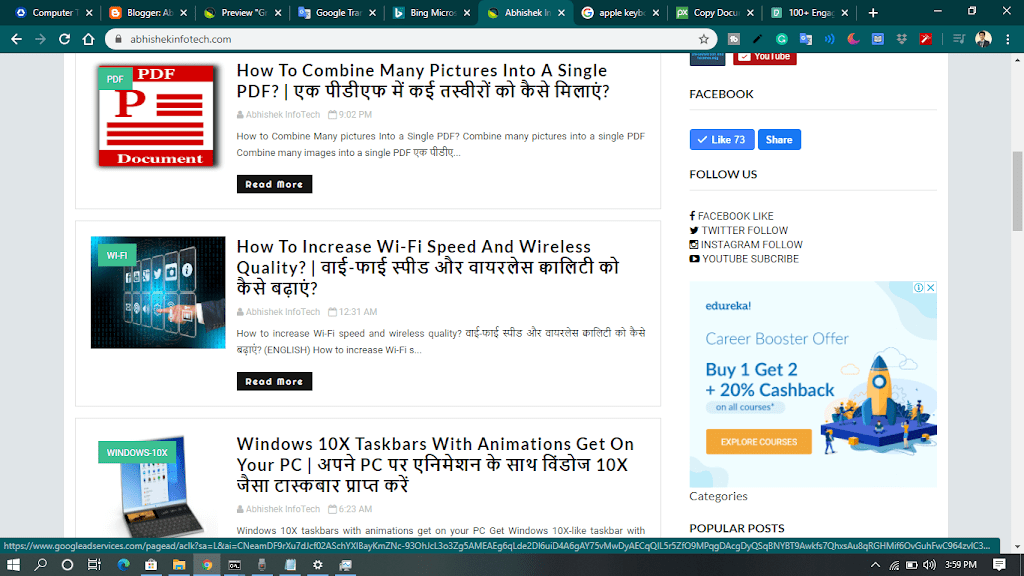Open the TWITTER FOLLOW link
This screenshot has height=576, width=1024.
(744, 230)
